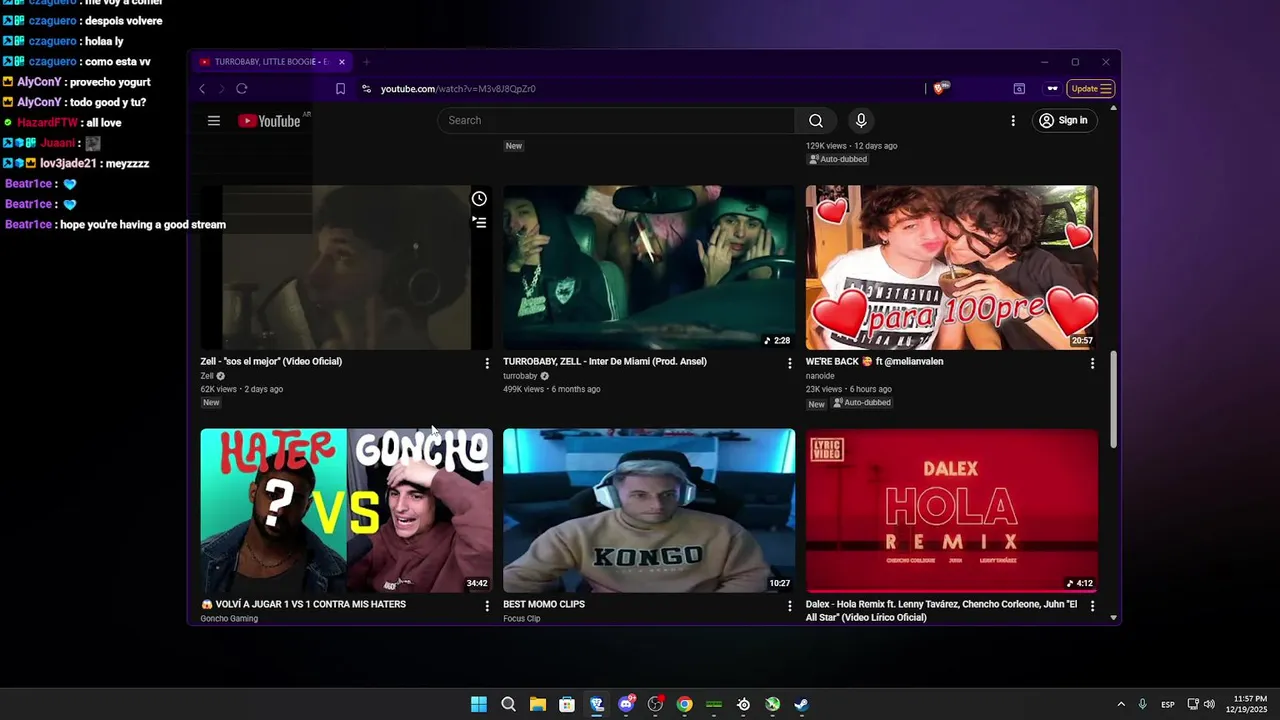Image resolution: width=1280 pixels, height=720 pixels.
Task: Click the glasses icon in browser toolbar
Action: point(1052,89)
